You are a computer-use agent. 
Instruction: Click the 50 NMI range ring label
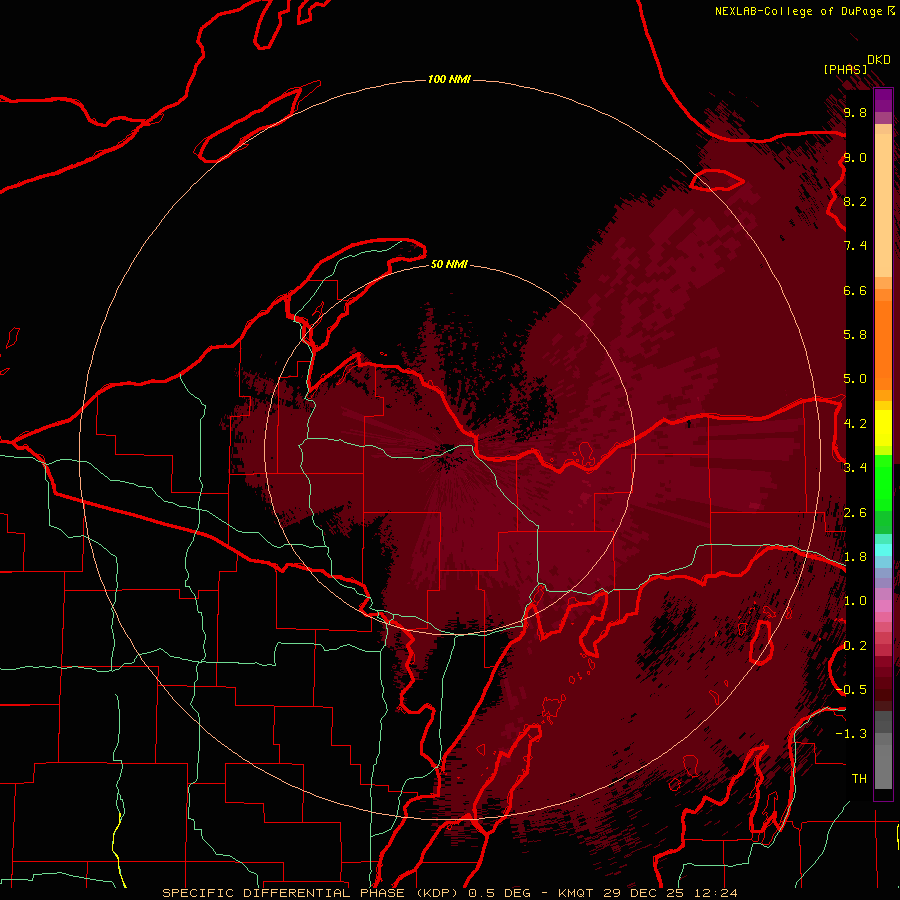(x=449, y=264)
